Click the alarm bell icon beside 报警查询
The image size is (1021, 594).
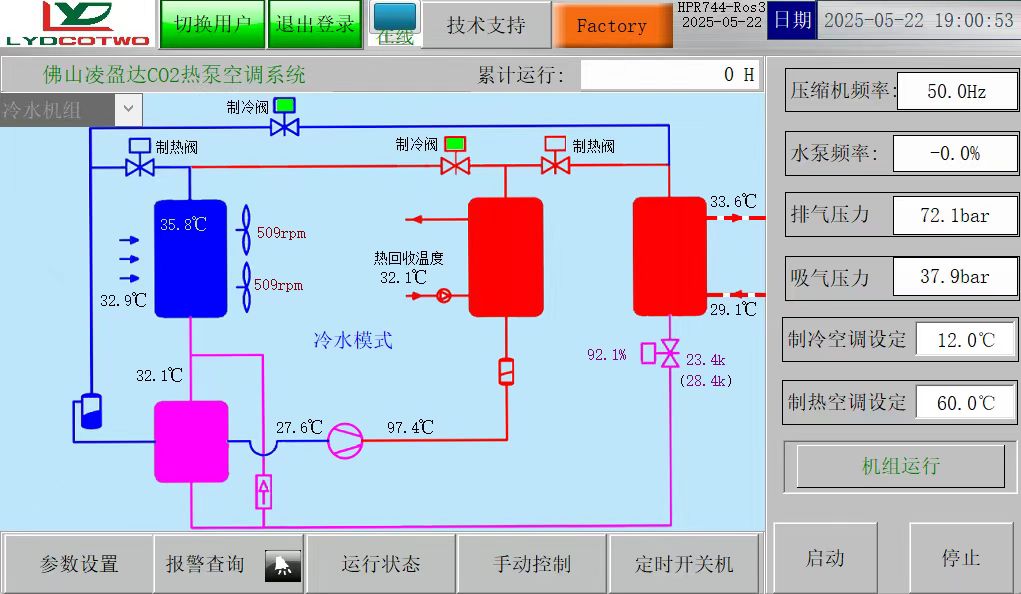click(x=283, y=565)
